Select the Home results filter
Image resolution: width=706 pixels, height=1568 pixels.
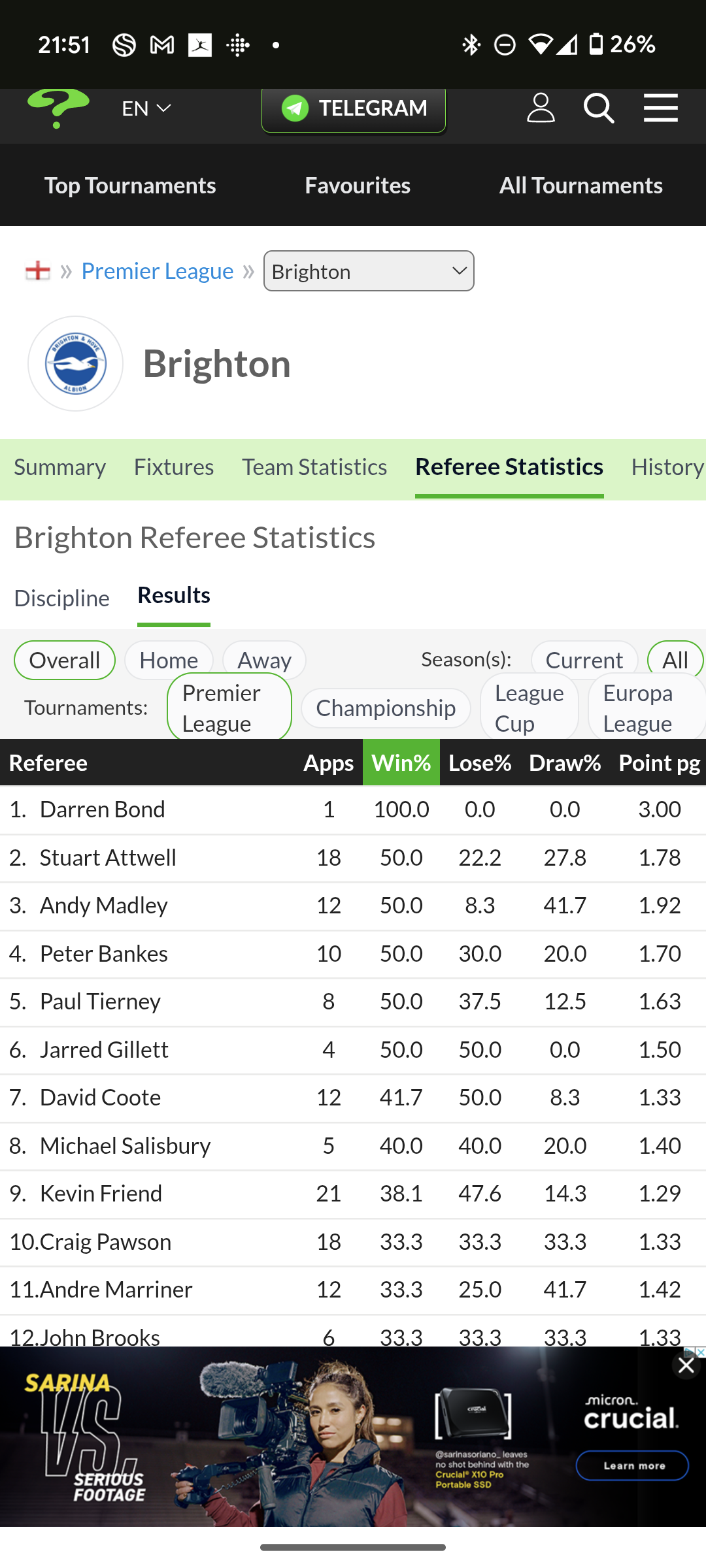[x=169, y=660]
